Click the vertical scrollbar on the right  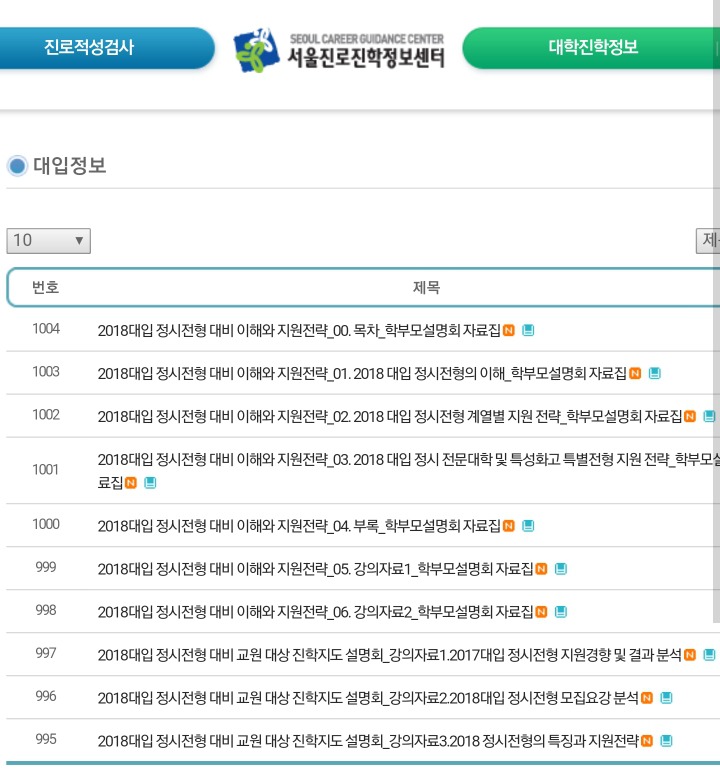coord(716,311)
